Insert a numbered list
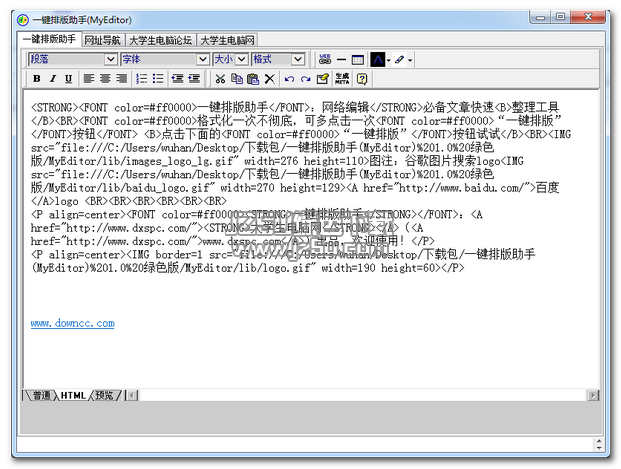The height and width of the screenshot is (469, 621). click(x=141, y=78)
